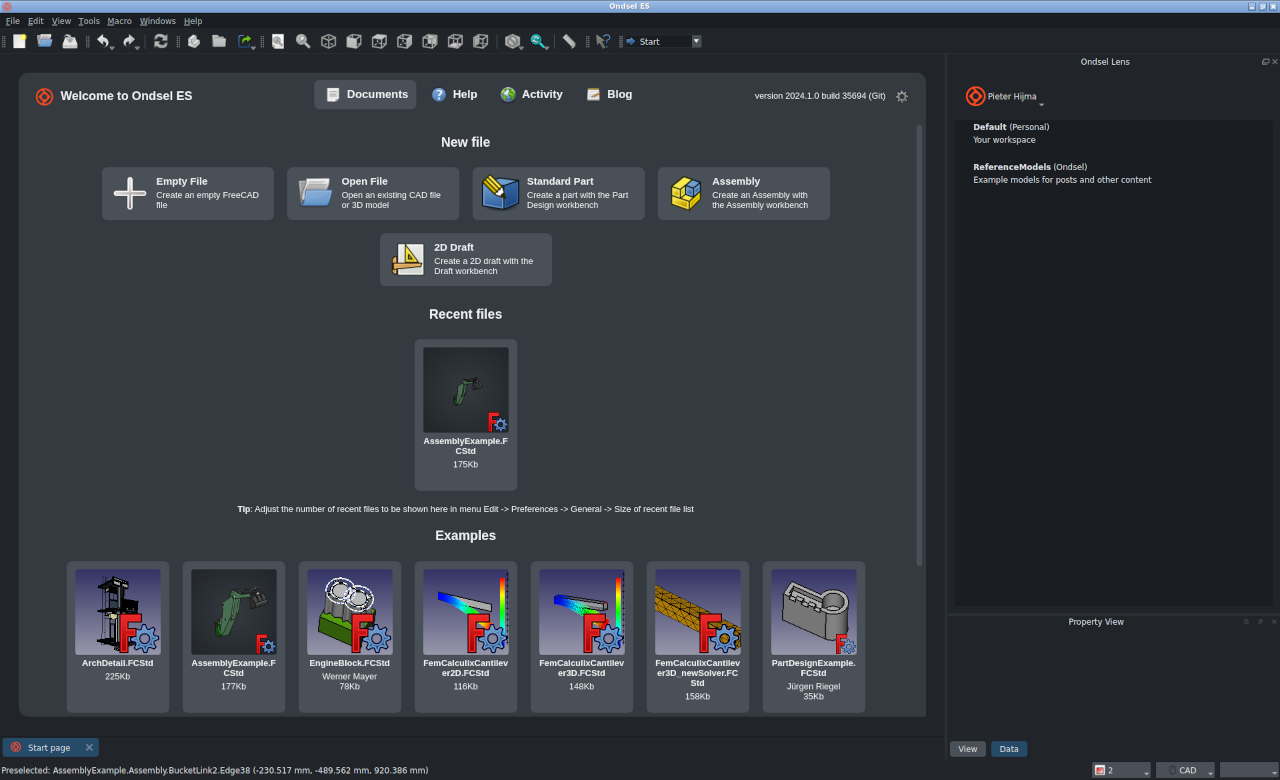
Task: Switch Property View to View tab
Action: pyautogui.click(x=968, y=749)
